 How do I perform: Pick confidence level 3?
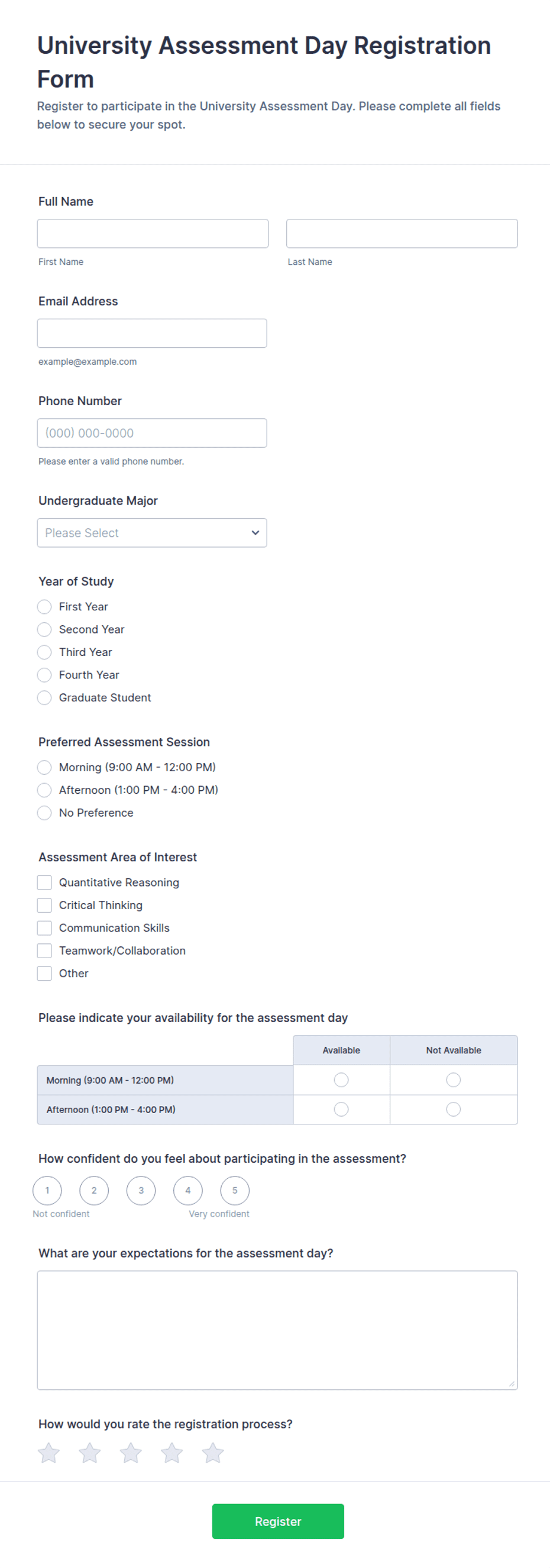(141, 1190)
